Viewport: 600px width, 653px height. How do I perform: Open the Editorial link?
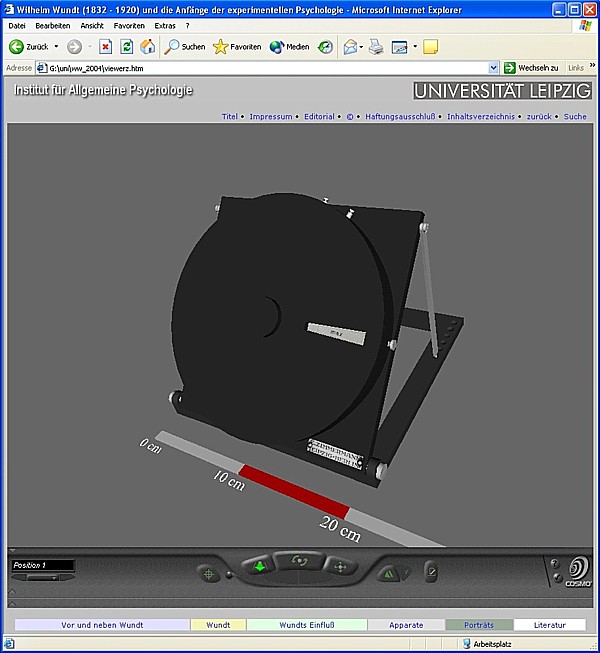tap(319, 117)
